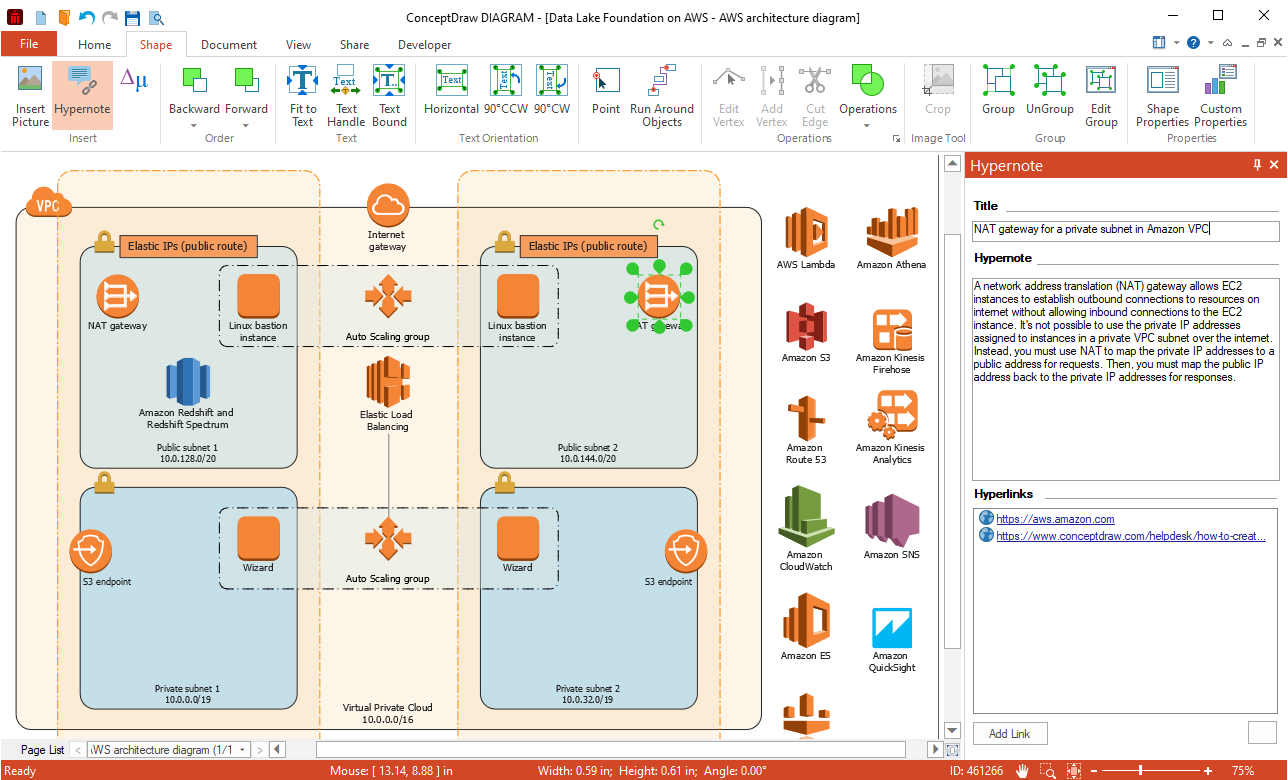Click the 75% zoom level
The height and width of the screenshot is (780, 1288).
(1242, 771)
